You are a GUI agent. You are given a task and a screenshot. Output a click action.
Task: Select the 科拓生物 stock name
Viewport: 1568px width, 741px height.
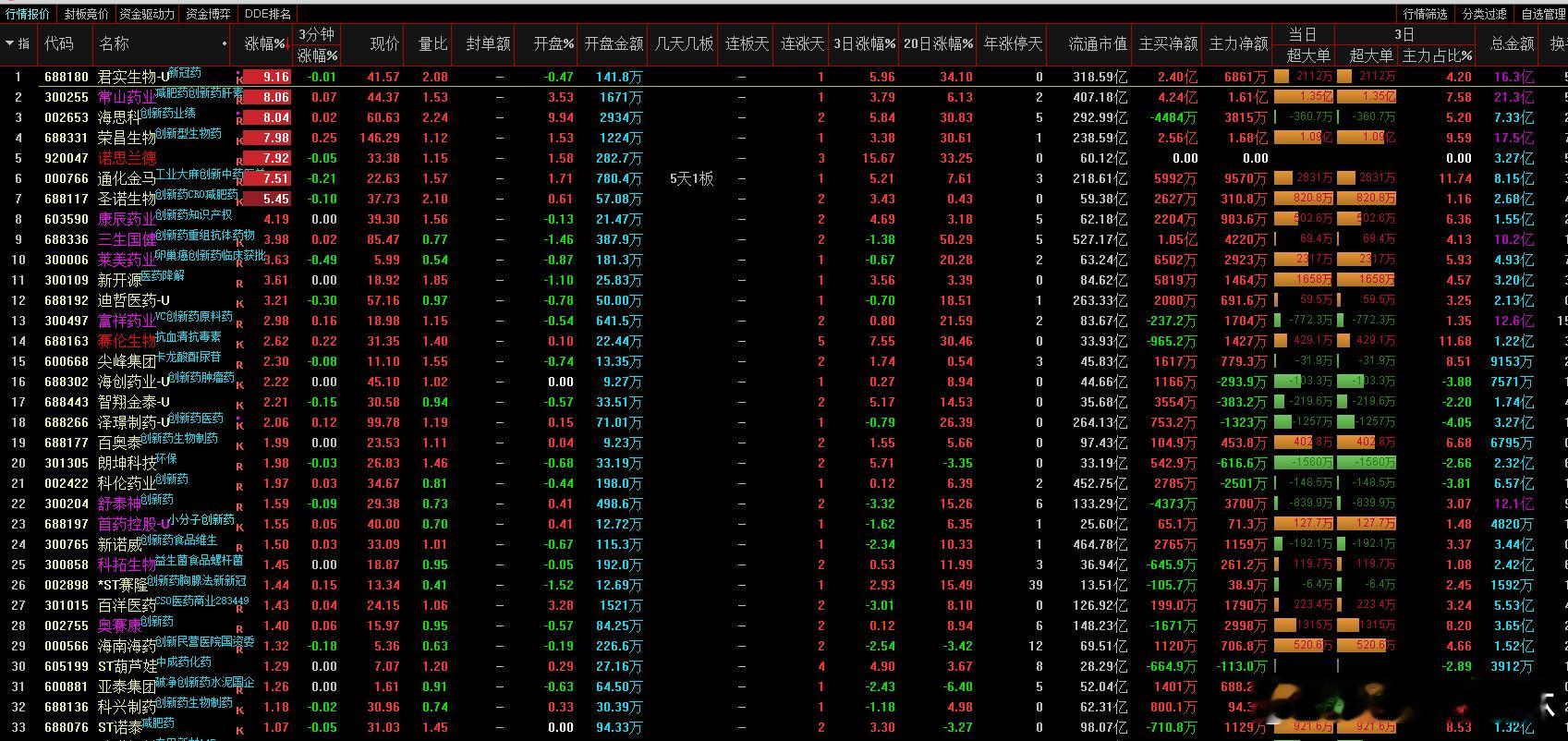click(x=128, y=565)
